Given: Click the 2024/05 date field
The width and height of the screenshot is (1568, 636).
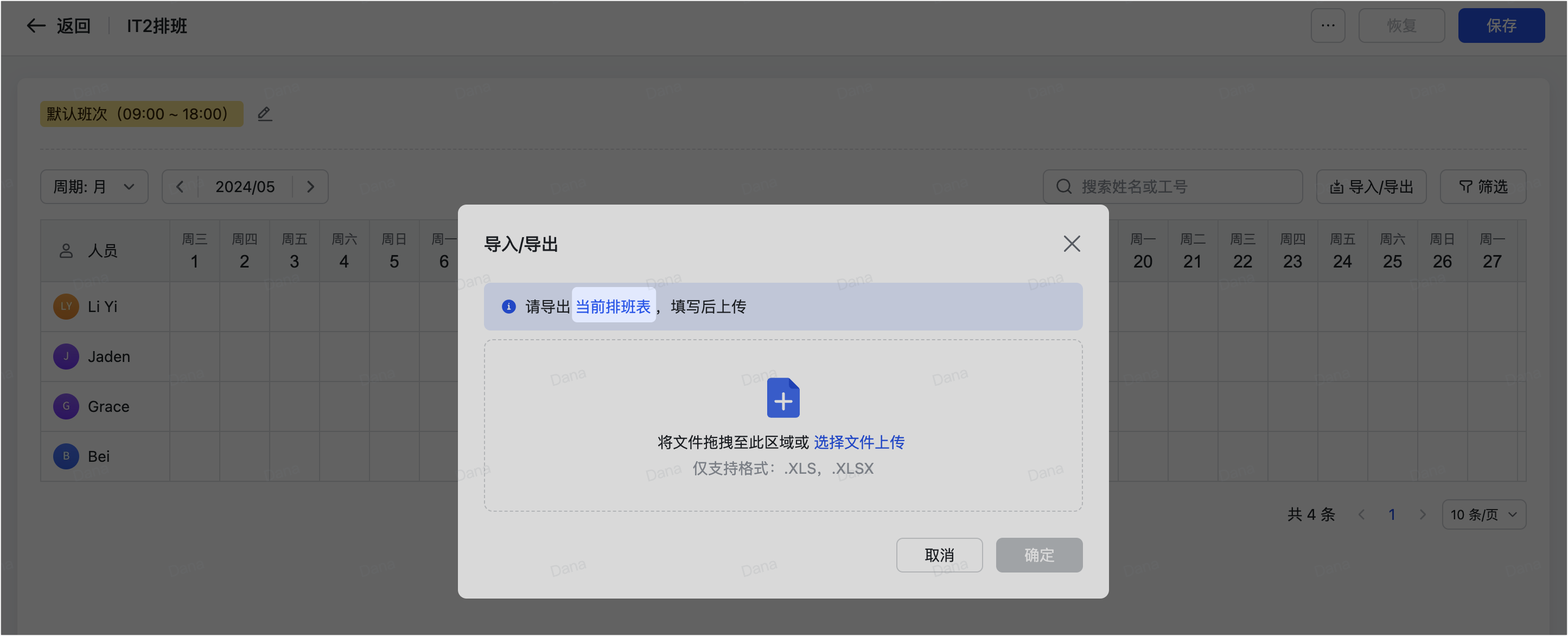Looking at the screenshot, I should (245, 186).
